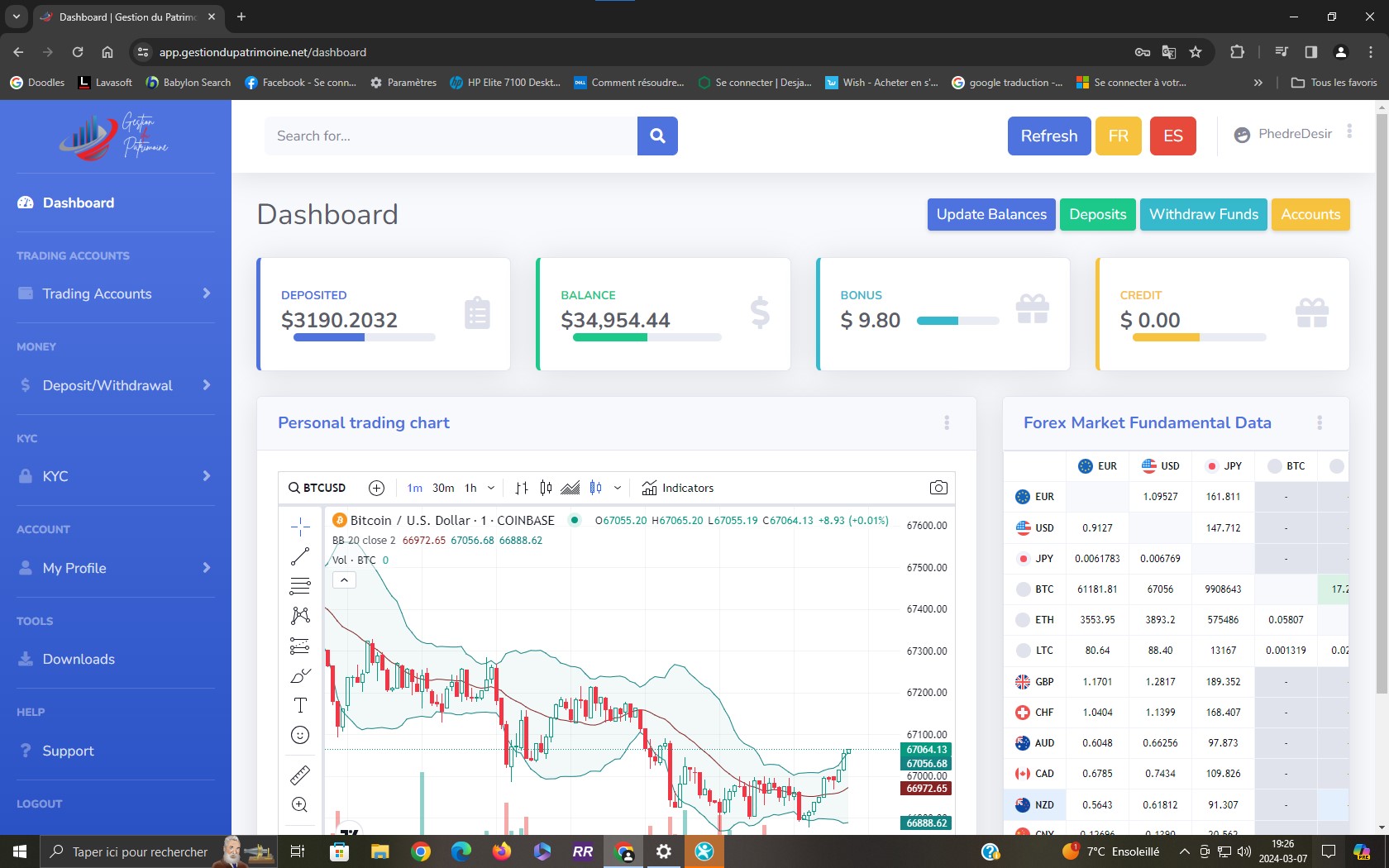Open the chart style dropdown arrow

[x=618, y=488]
